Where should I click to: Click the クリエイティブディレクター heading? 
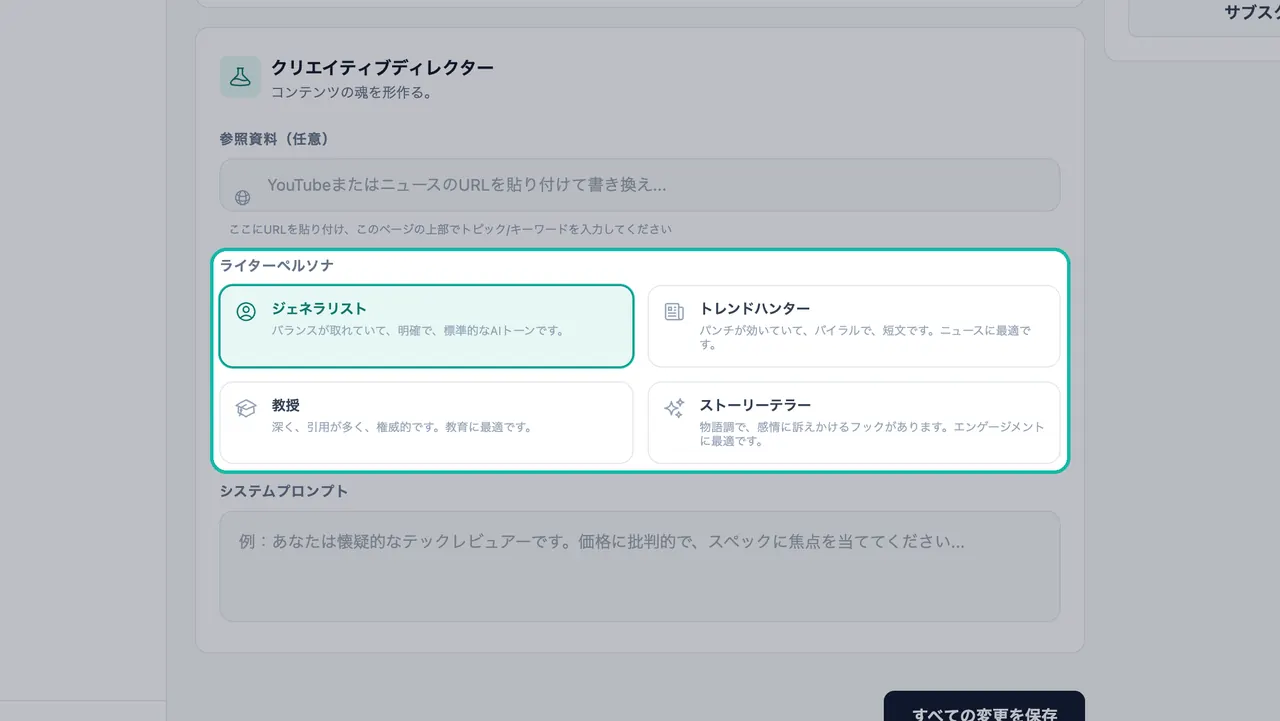(382, 68)
